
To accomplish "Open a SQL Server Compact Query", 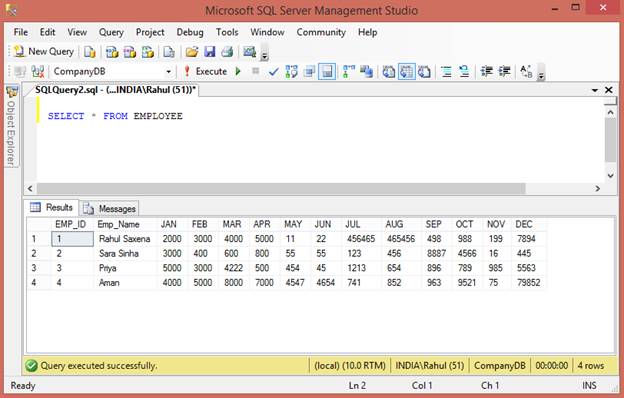I will 169,52.
